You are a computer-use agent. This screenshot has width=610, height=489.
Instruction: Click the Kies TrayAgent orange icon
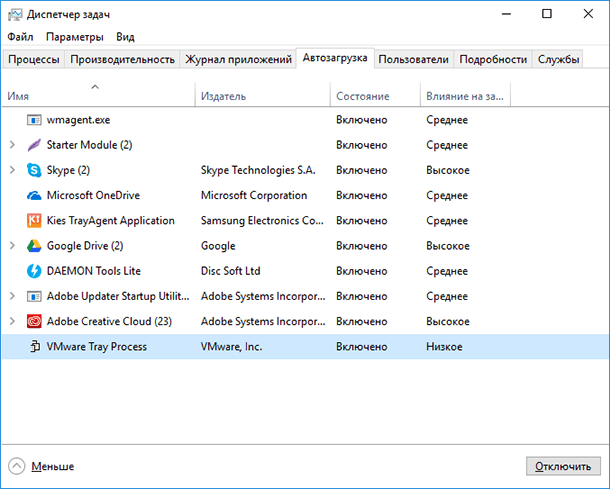coord(34,221)
